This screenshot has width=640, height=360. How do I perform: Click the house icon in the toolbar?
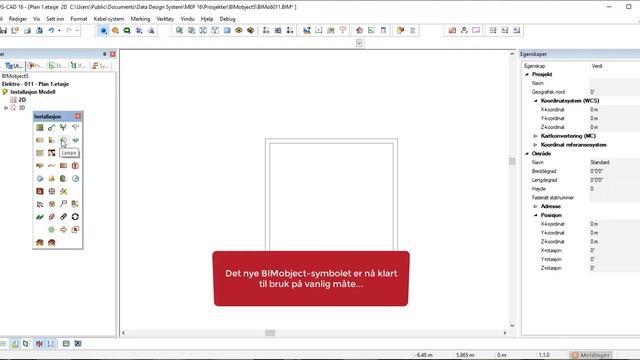[359, 30]
